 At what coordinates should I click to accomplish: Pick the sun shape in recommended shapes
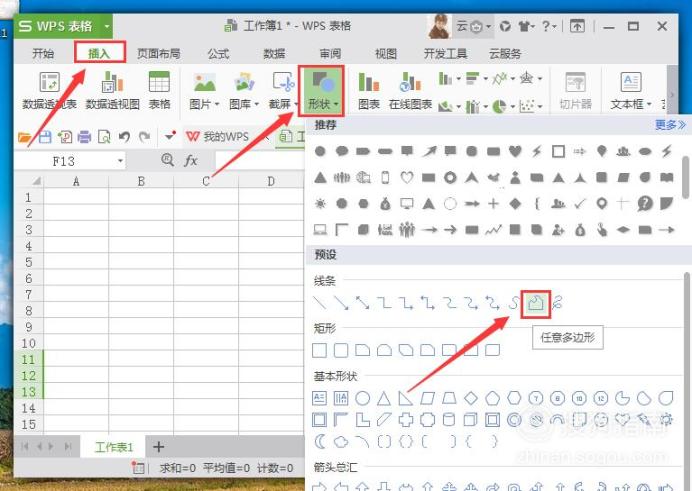click(320, 204)
